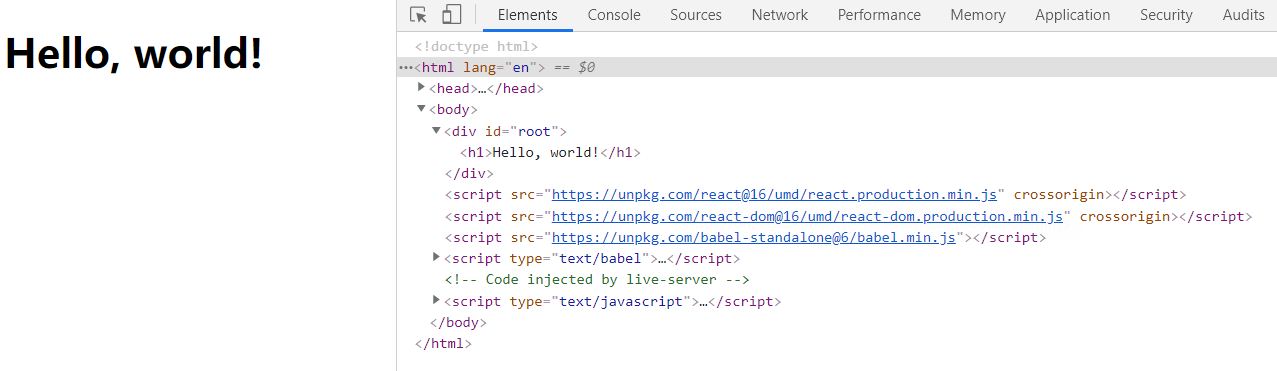Open the ellipsis menu beside html tag
The height and width of the screenshot is (371, 1277).
pos(405,68)
